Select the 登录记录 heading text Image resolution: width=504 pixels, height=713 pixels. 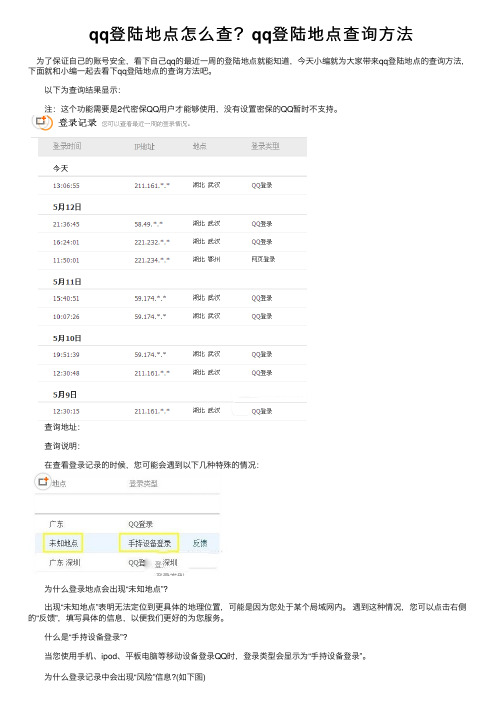coord(77,122)
